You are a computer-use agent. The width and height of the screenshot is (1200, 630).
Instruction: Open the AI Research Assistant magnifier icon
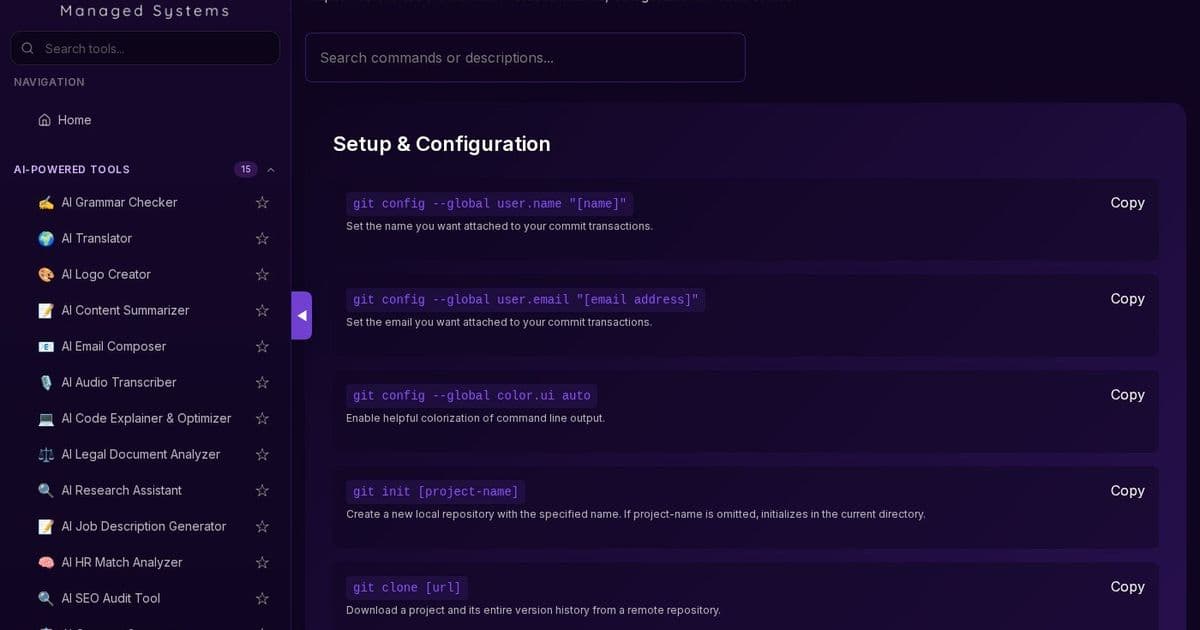(x=46, y=490)
